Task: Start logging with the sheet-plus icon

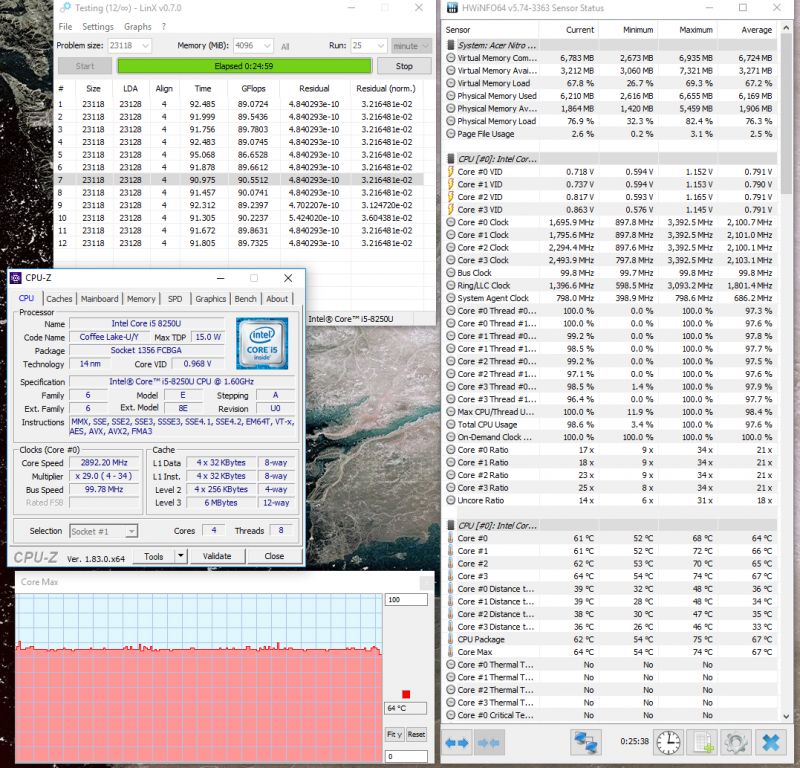Action: point(702,742)
